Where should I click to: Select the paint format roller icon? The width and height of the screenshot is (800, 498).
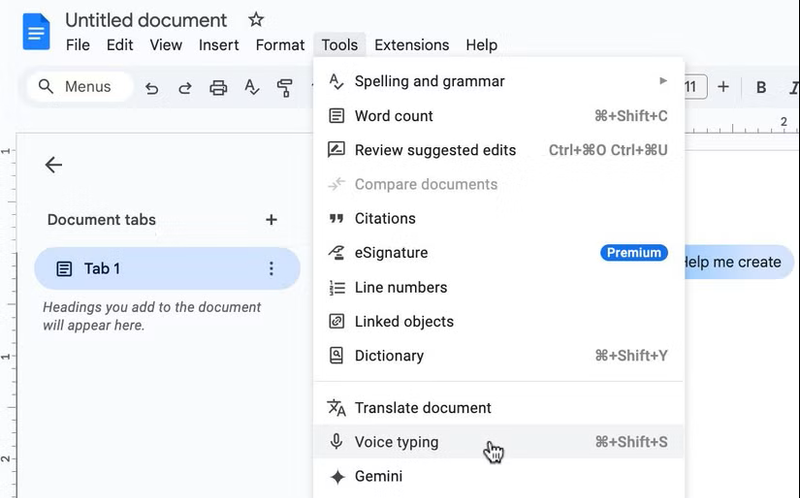(284, 88)
